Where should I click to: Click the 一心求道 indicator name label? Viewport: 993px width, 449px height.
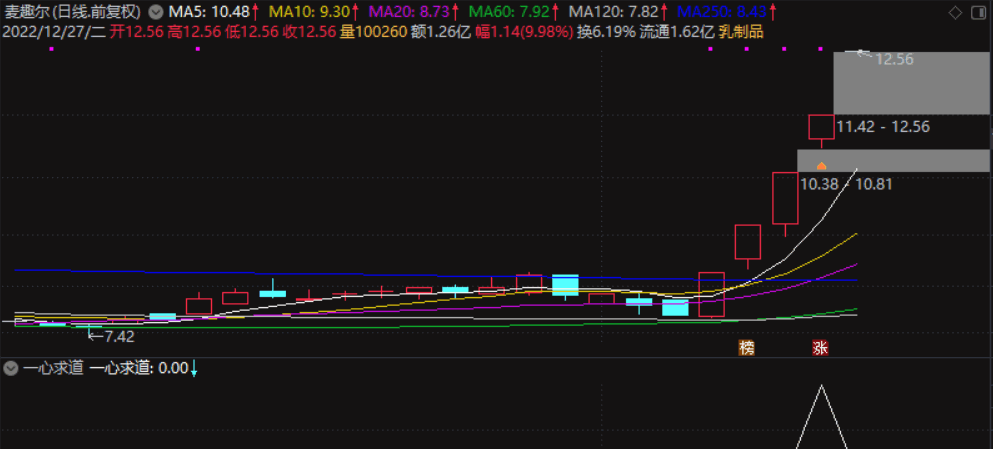pyautogui.click(x=53, y=369)
